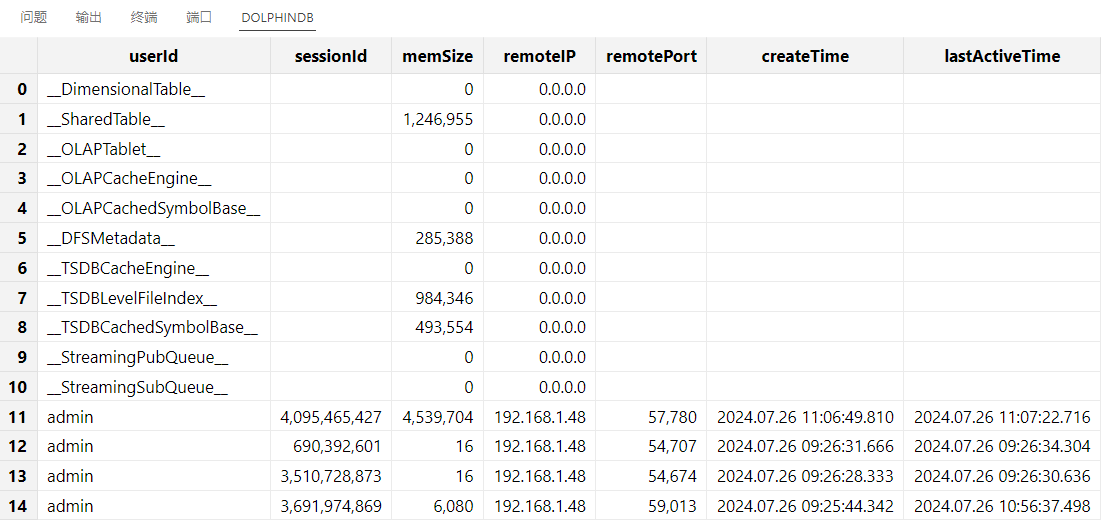The image size is (1103, 522).
Task: Click the remoteIP column header
Action: click(x=539, y=56)
